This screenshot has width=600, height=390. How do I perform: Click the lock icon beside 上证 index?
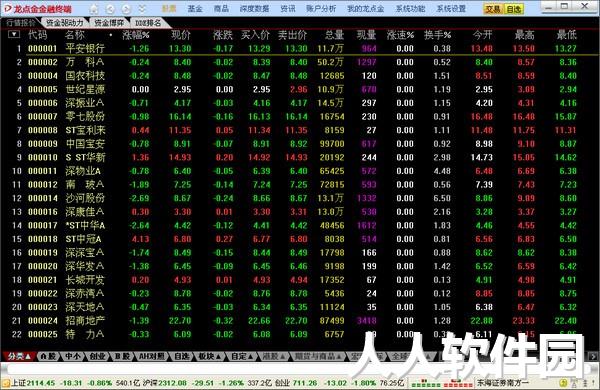pos(5,383)
